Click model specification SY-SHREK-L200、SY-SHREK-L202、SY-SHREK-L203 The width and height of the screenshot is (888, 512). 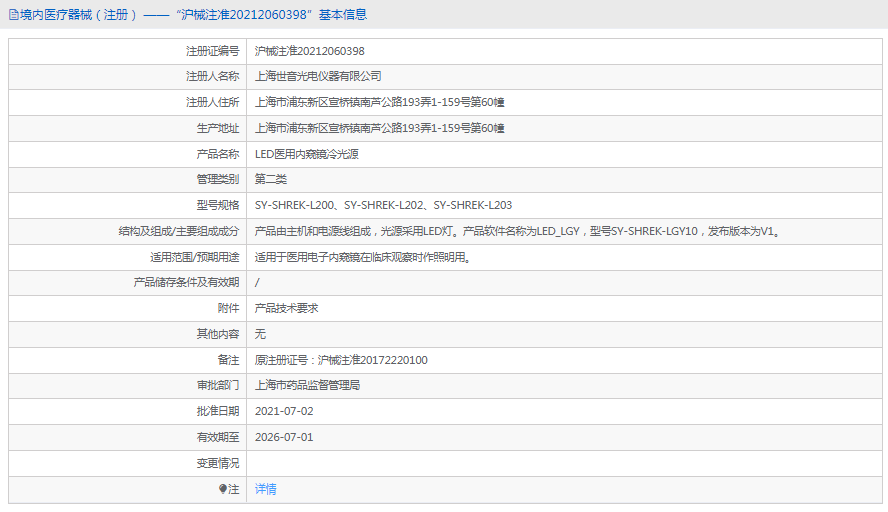(x=383, y=206)
